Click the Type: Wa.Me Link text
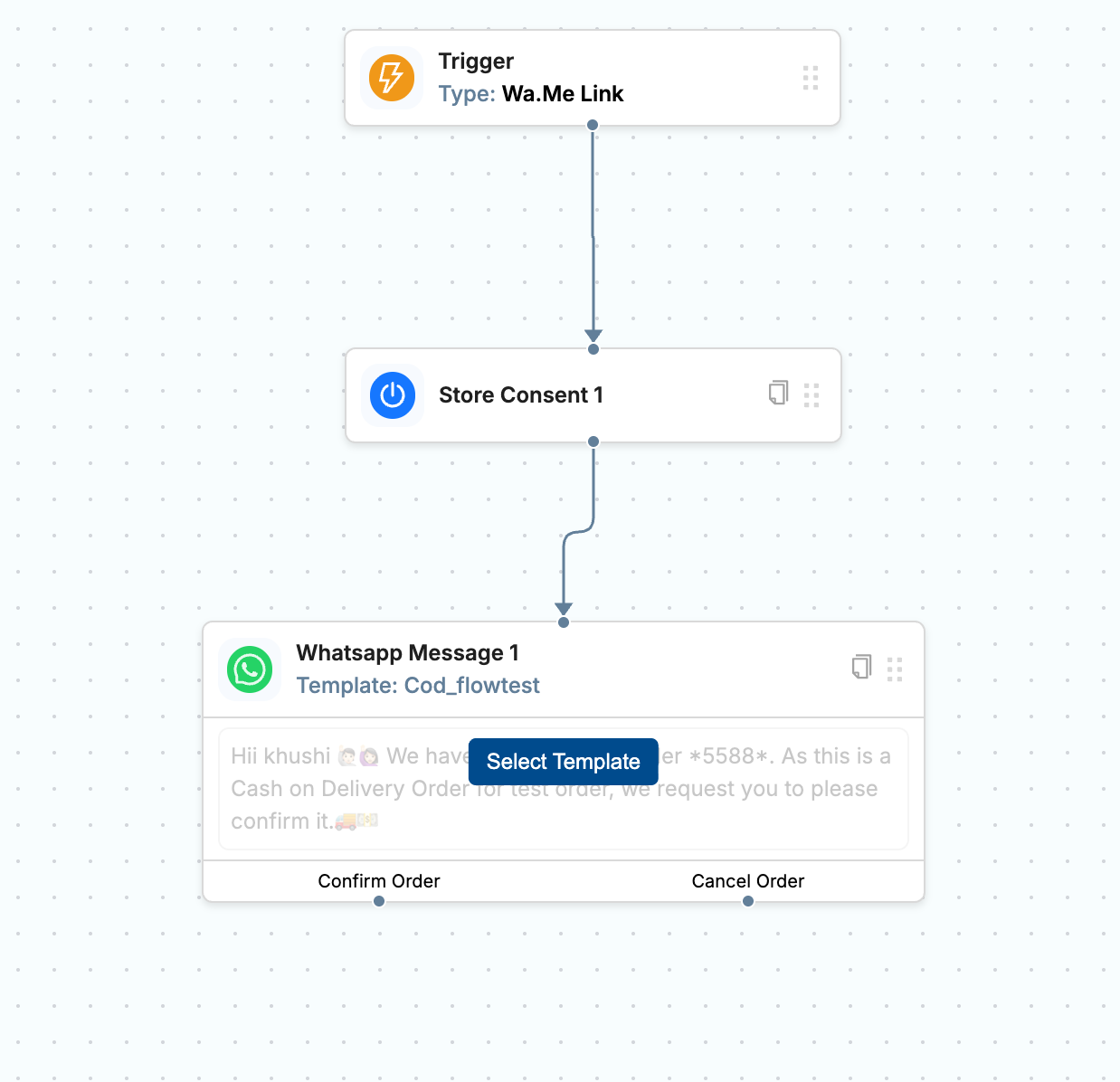Image resolution: width=1120 pixels, height=1082 pixels. pos(531,94)
